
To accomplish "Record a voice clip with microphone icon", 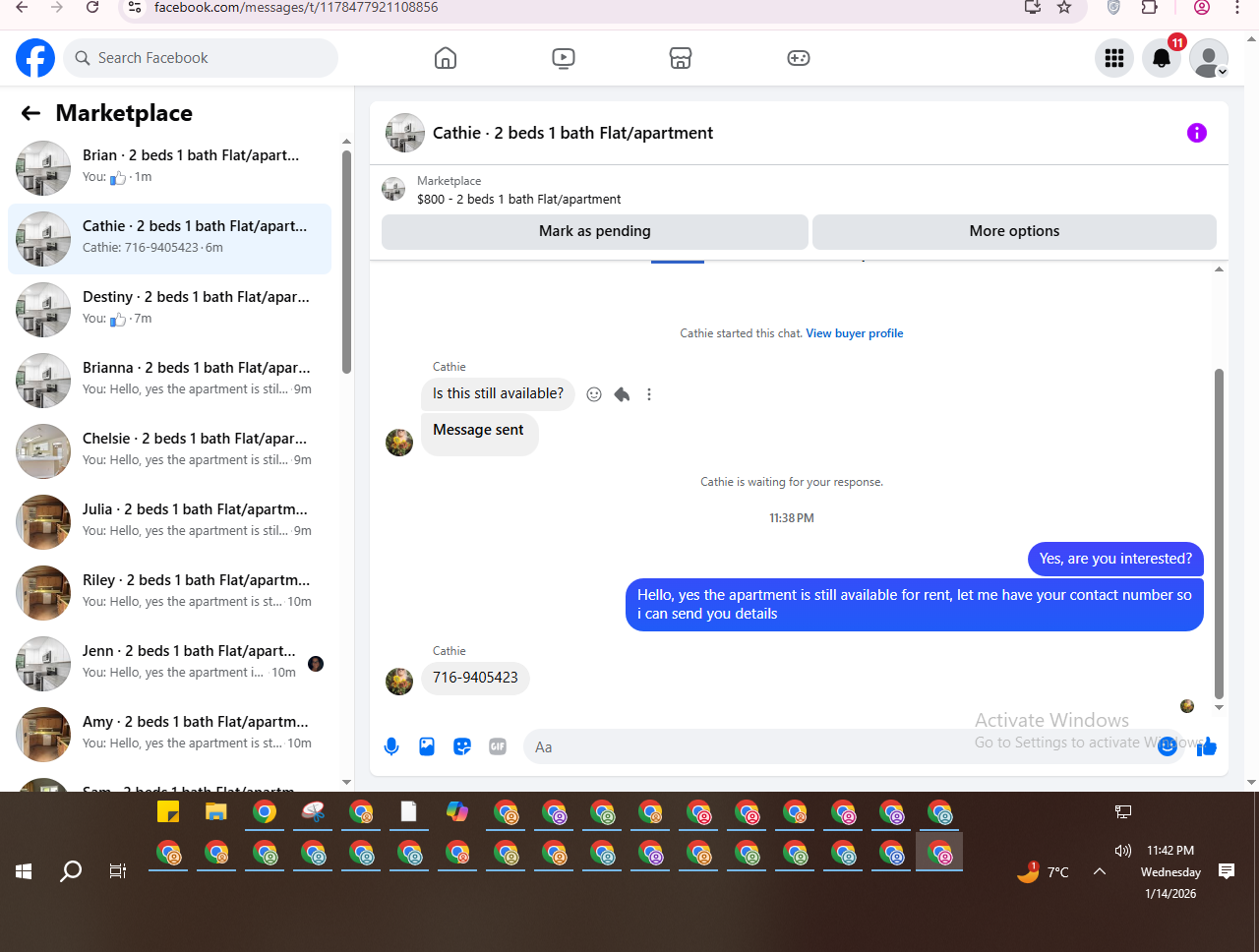I will click(x=391, y=746).
